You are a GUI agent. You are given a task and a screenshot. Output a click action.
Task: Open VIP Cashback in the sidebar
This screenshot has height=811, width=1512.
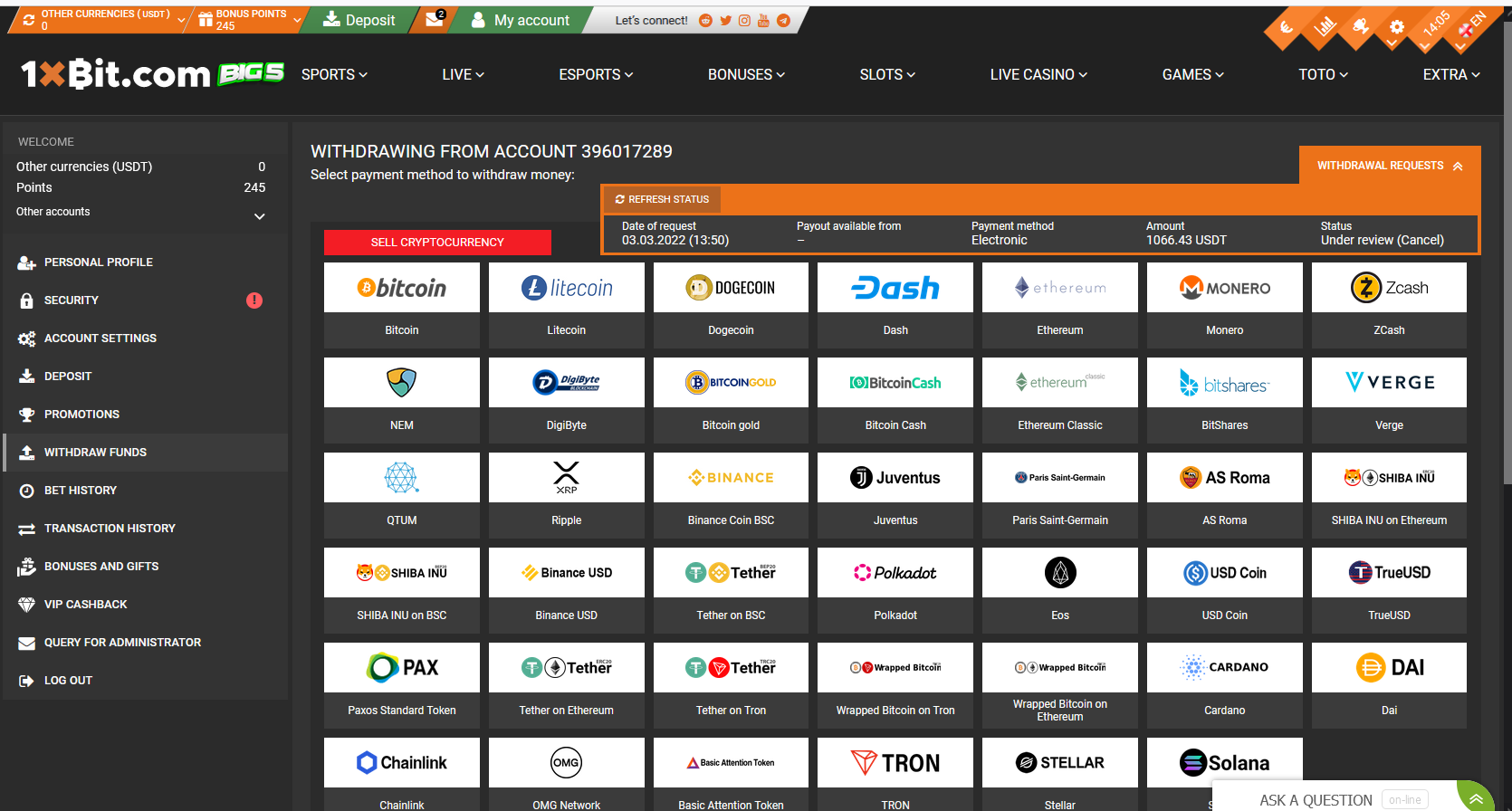tap(146, 605)
